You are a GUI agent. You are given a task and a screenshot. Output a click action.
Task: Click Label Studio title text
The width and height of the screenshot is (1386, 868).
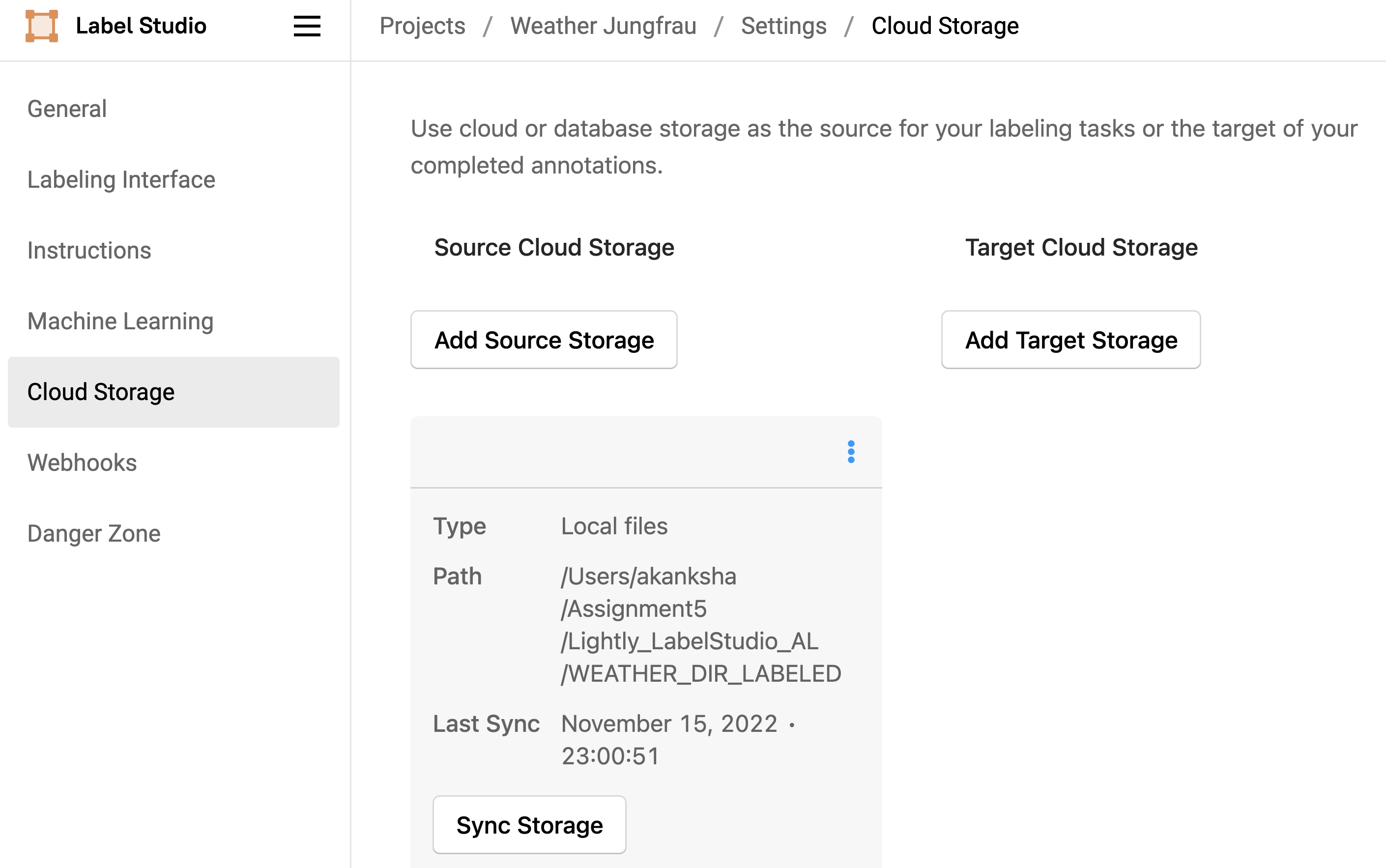[141, 26]
